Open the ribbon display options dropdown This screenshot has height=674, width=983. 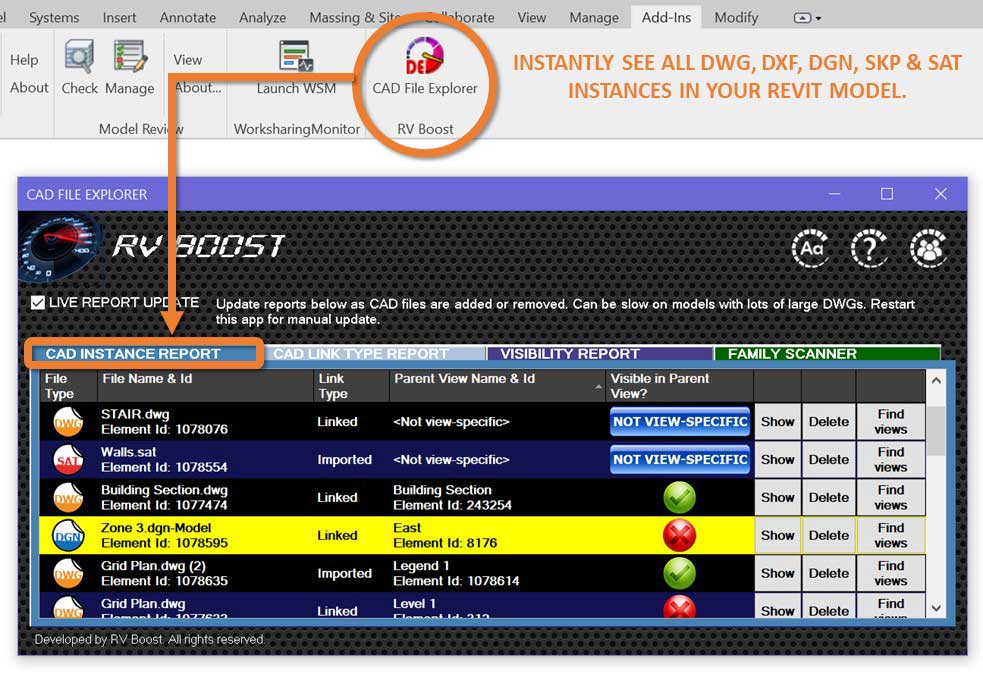[x=807, y=18]
